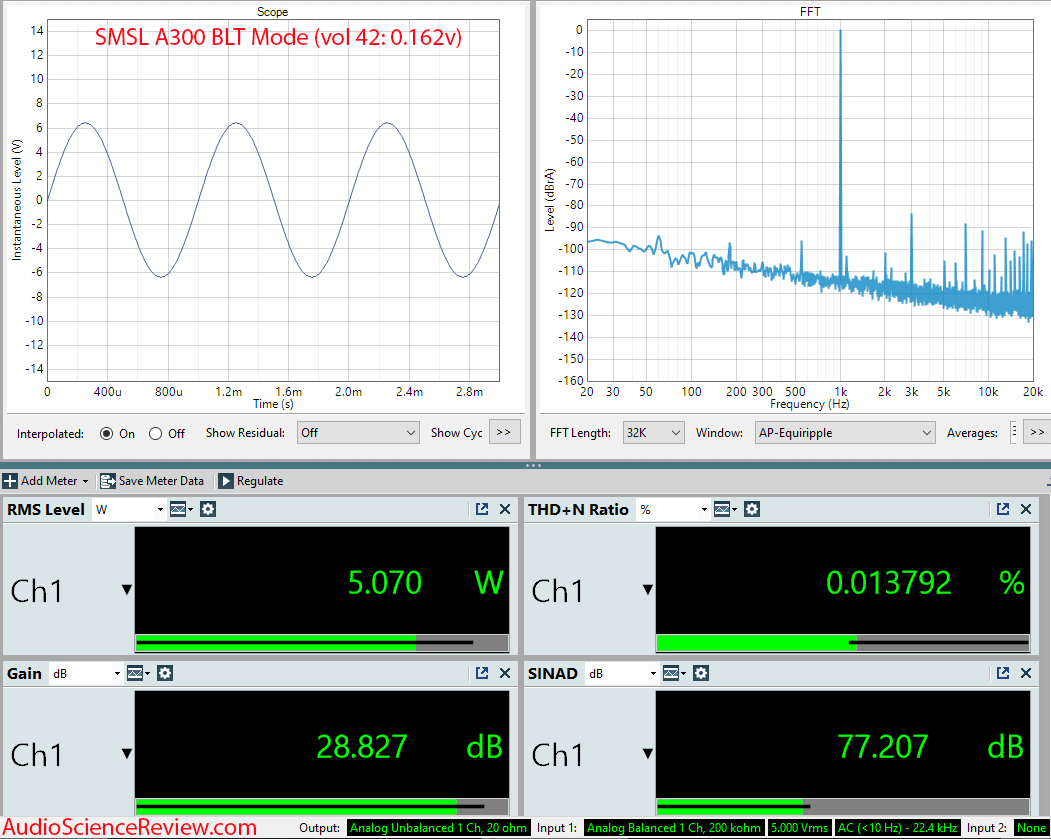Click the Scope graph title
This screenshot has width=1051, height=839.
[272, 11]
